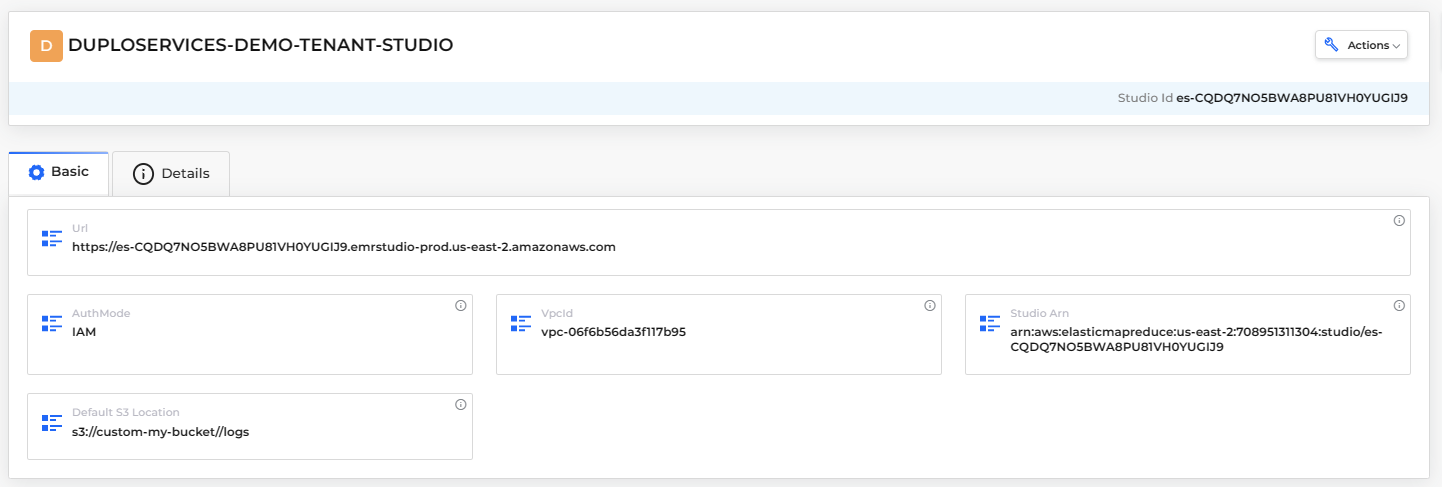The image size is (1442, 487).
Task: Select the Basic tab
Action: (x=58, y=172)
